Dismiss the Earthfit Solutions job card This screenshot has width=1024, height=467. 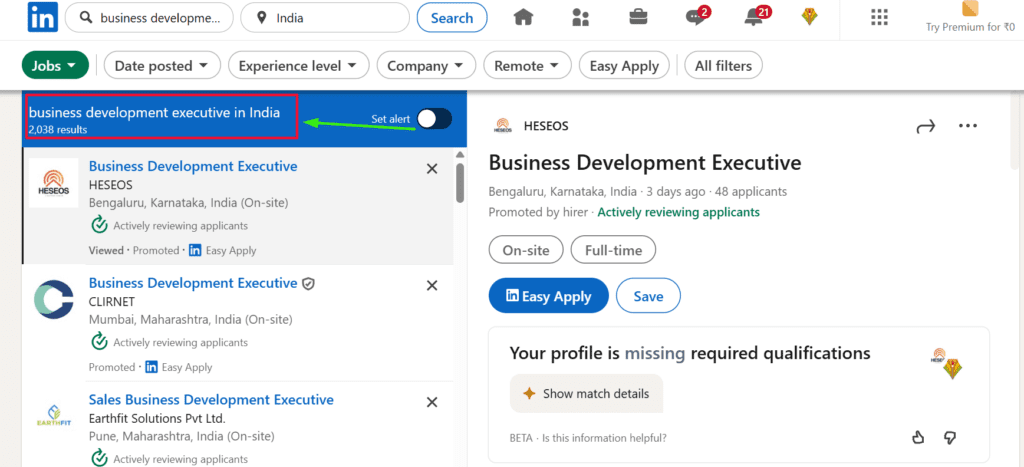pos(432,402)
